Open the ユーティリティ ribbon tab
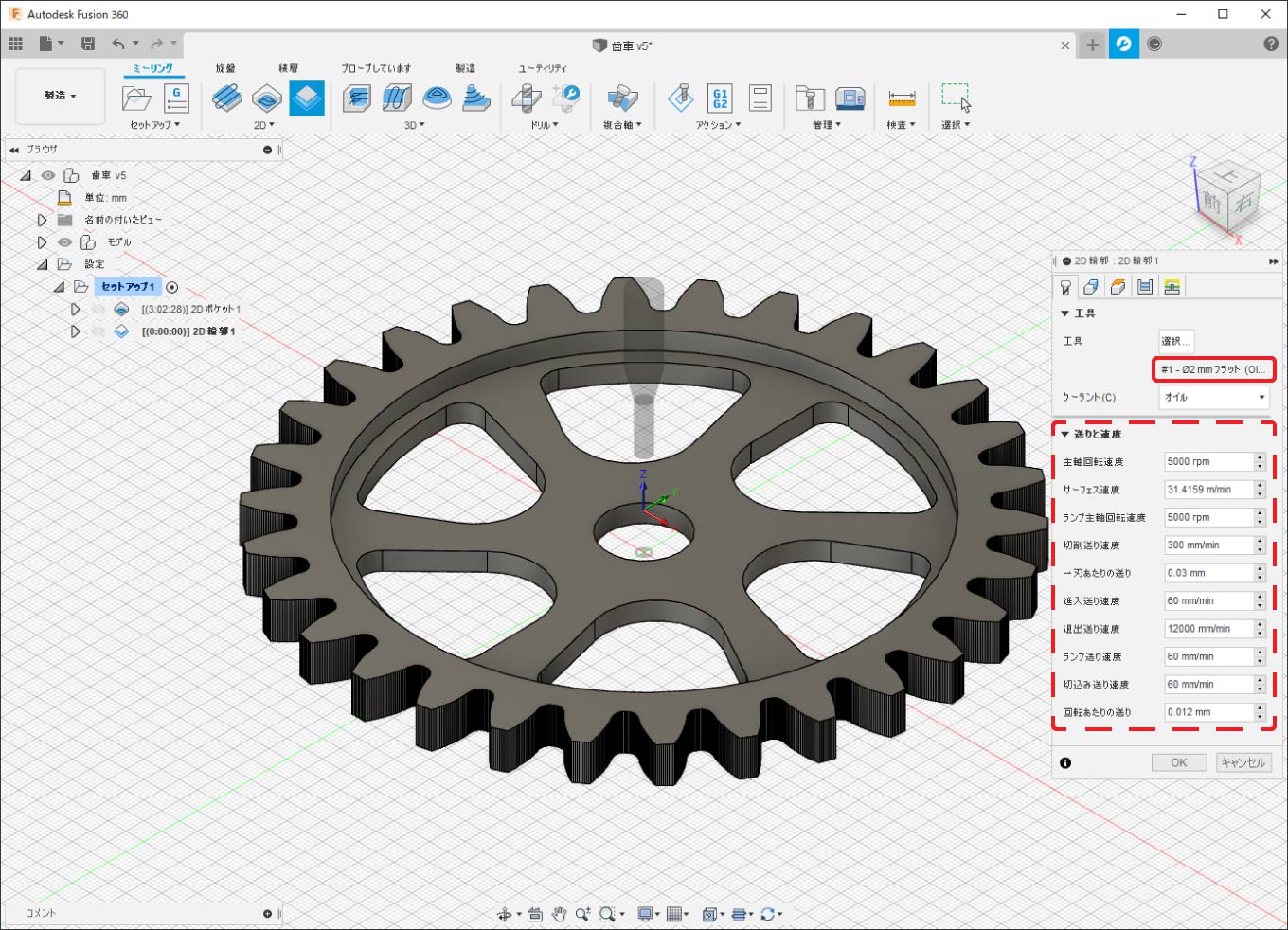This screenshot has width=1288, height=930. pos(543,68)
